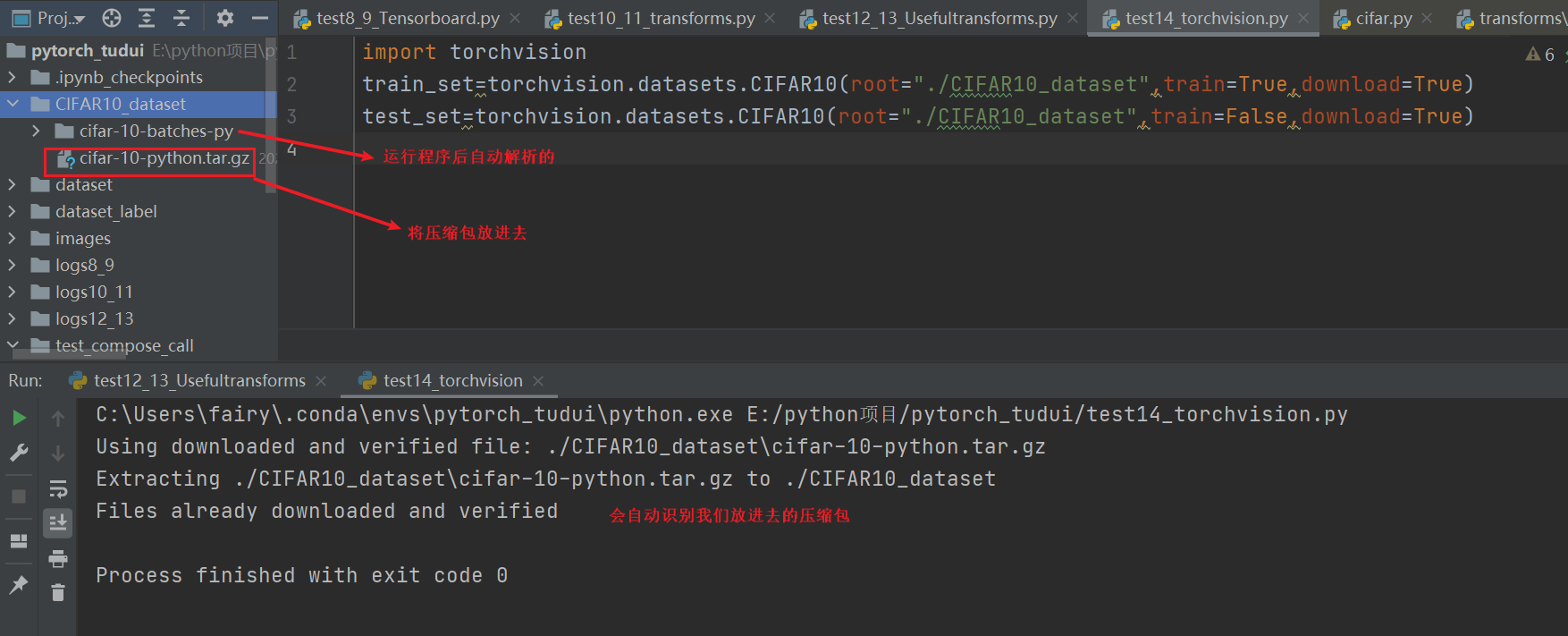Toggle soft-wrap in the Run console

click(x=58, y=488)
